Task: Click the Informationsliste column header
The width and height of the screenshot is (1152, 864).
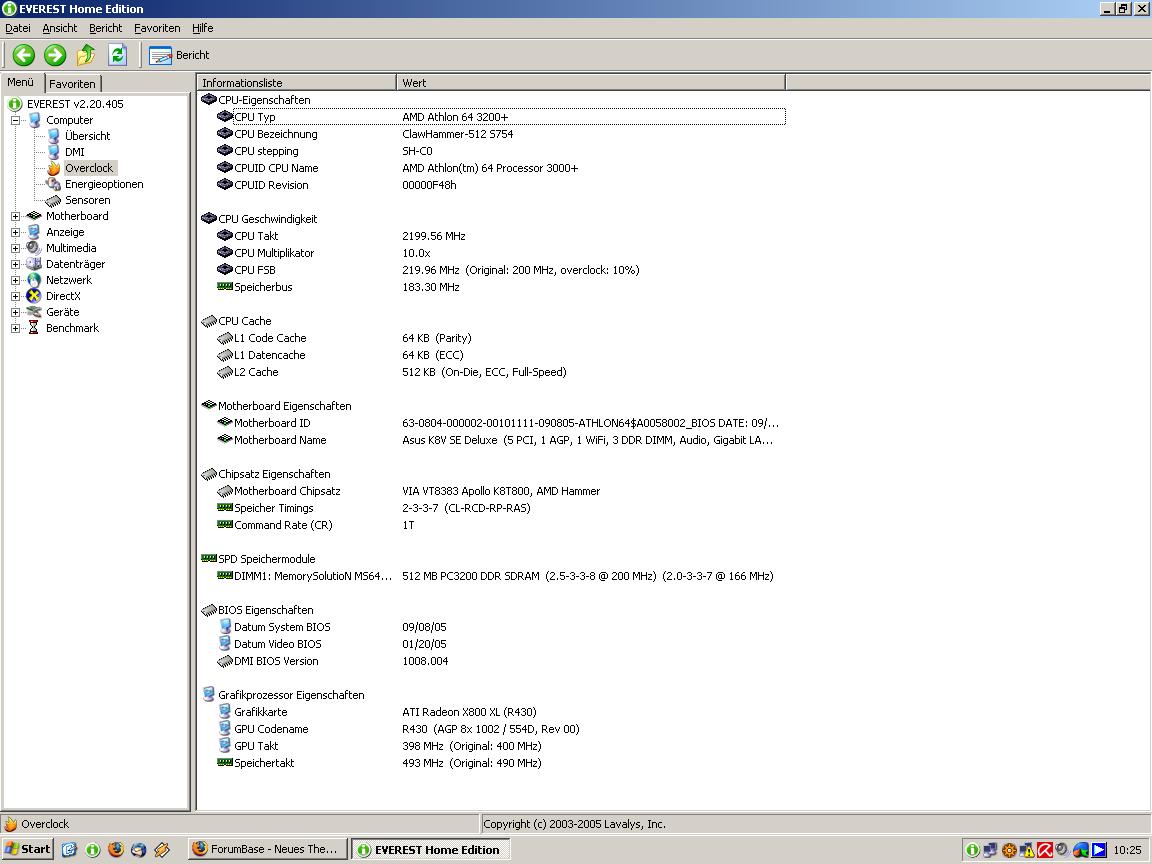Action: point(297,83)
